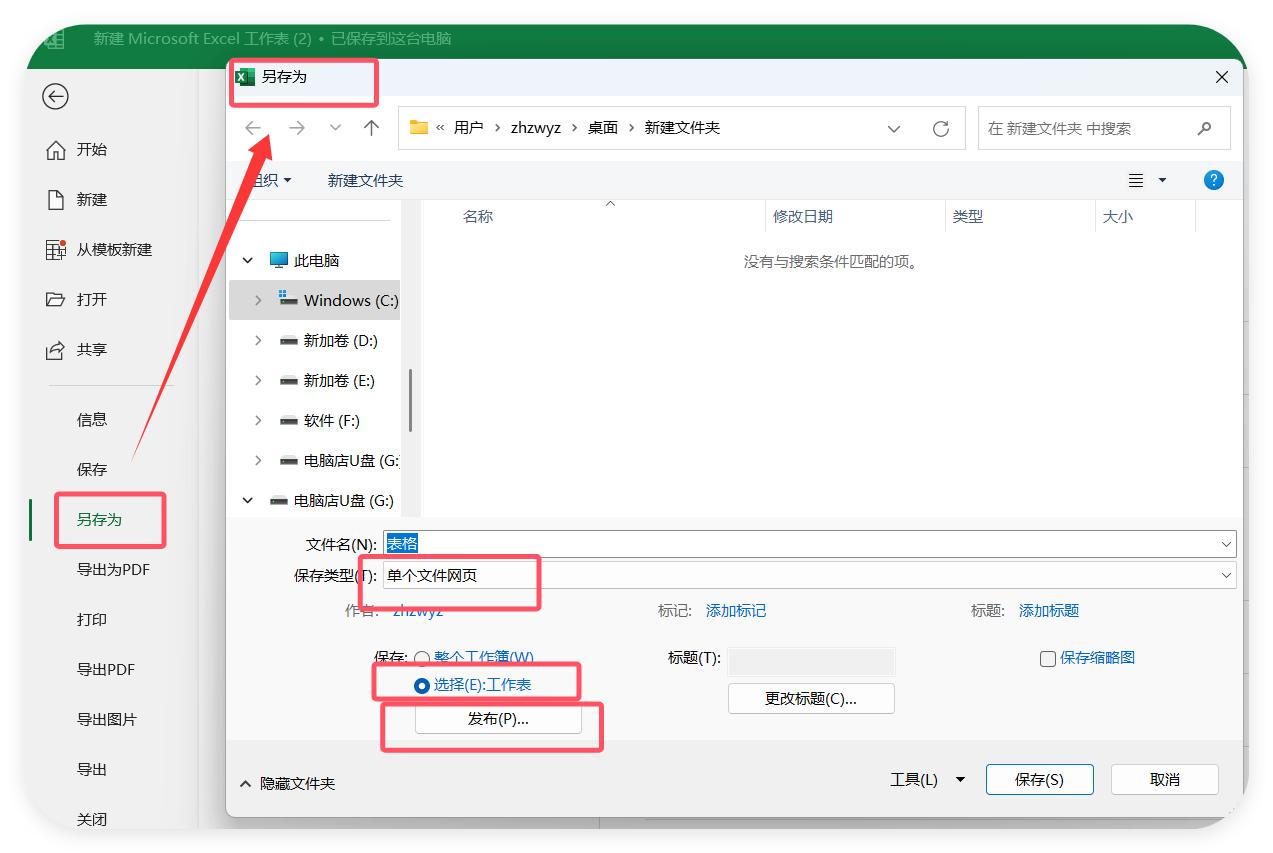Screen dimensions: 1273x853
Task: Collapse folders via 隐藏文件夹
Action: [x=288, y=784]
